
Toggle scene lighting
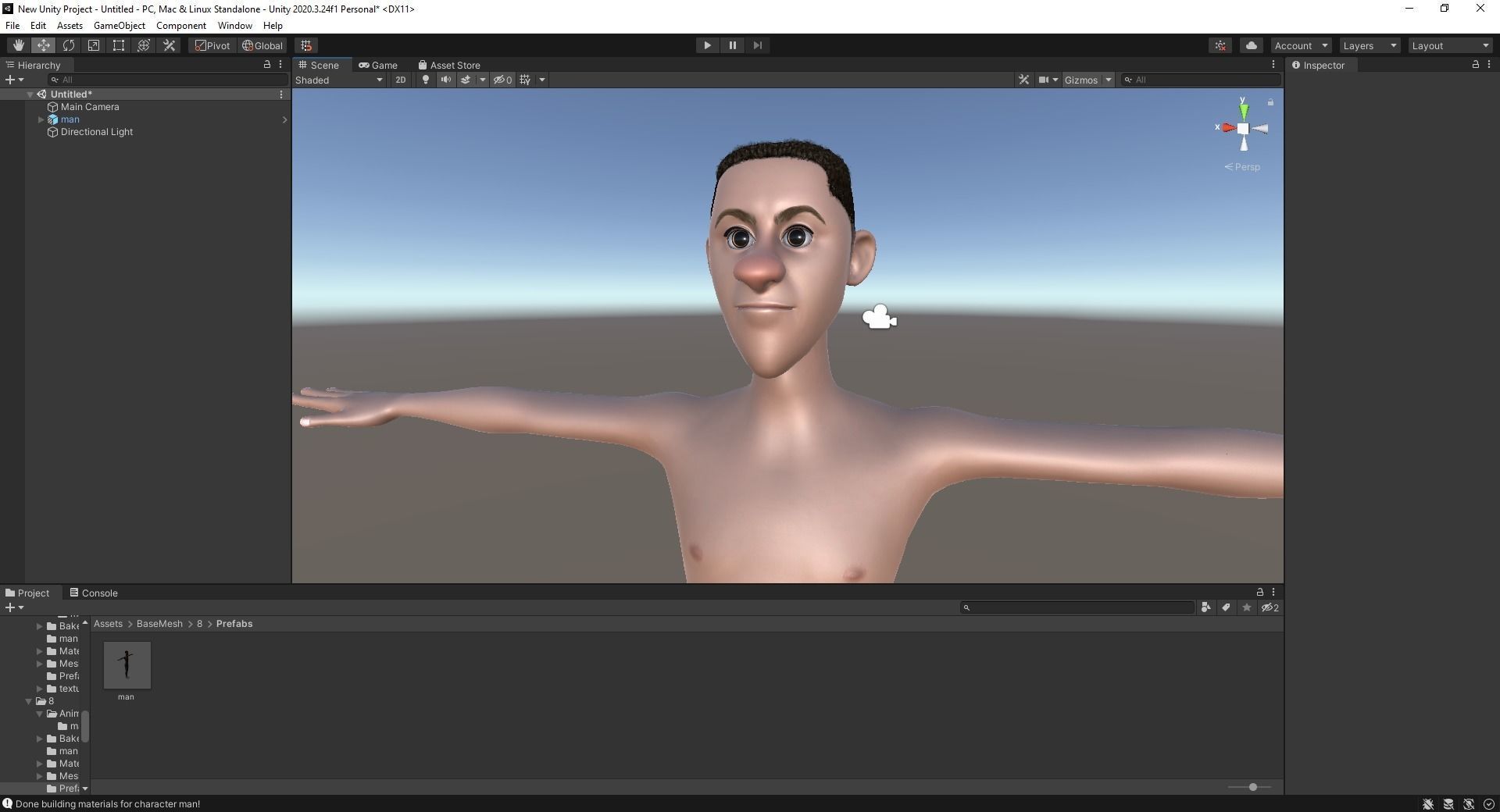[425, 80]
